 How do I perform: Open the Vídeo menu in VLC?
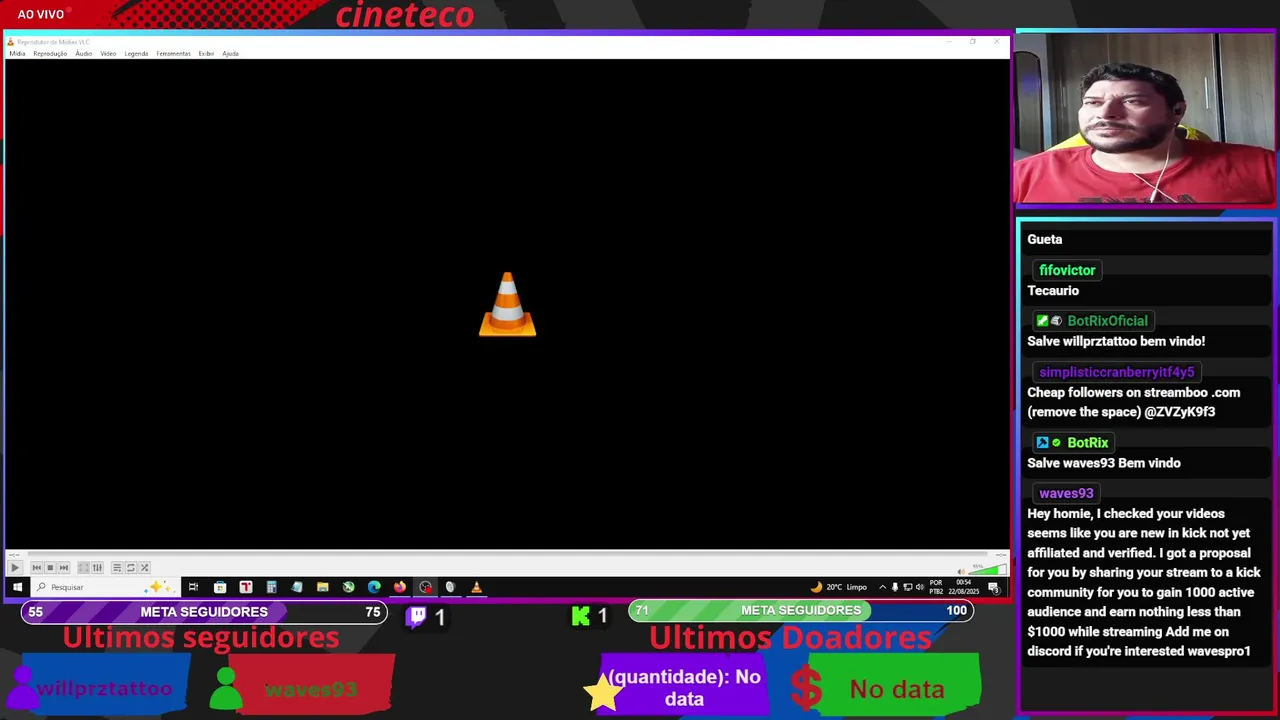(108, 54)
